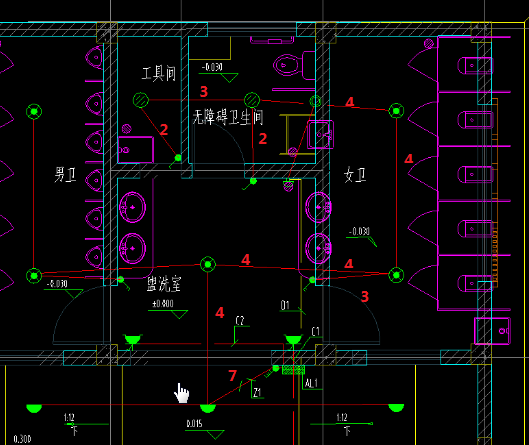Select the upper left 盥洗室 washbasin

tap(132, 207)
